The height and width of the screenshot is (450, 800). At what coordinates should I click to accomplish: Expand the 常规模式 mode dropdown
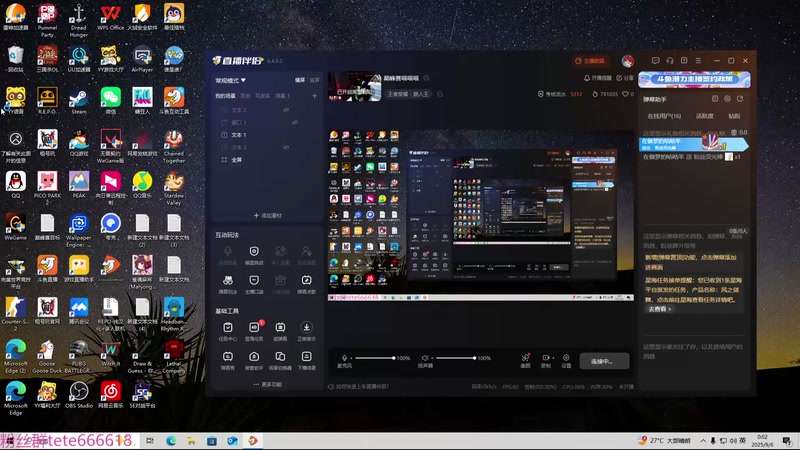click(x=231, y=80)
